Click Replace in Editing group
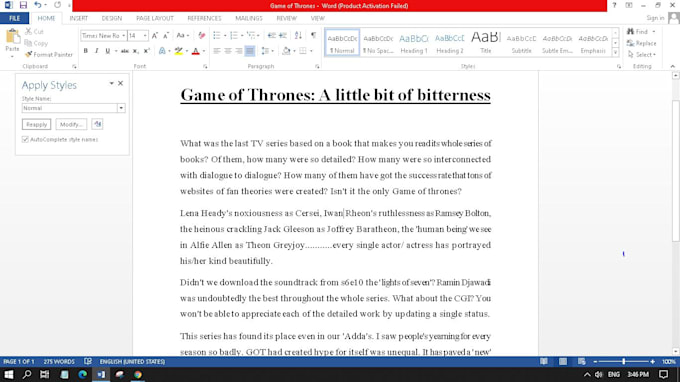Image resolution: width=680 pixels, height=382 pixels. coord(642,43)
